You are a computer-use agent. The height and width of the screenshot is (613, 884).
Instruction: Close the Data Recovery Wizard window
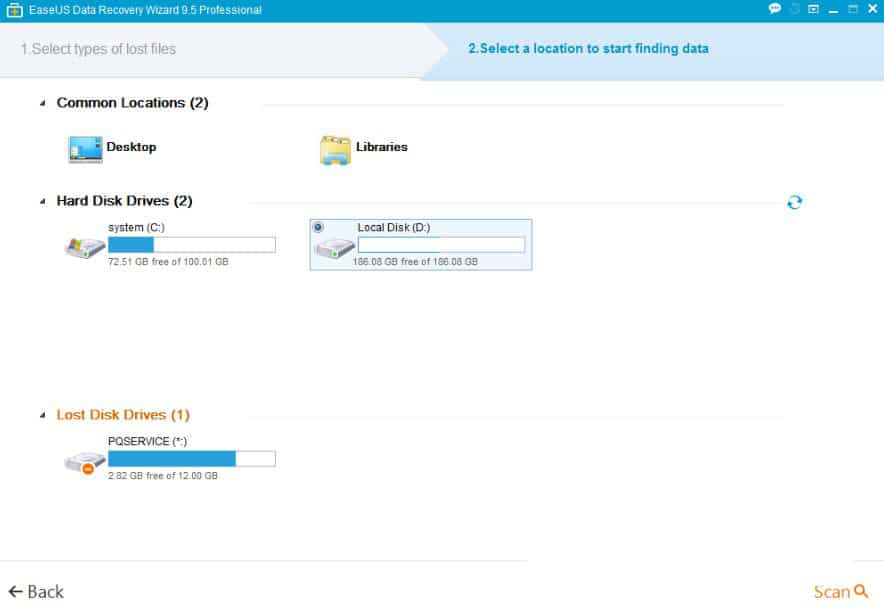[x=872, y=8]
